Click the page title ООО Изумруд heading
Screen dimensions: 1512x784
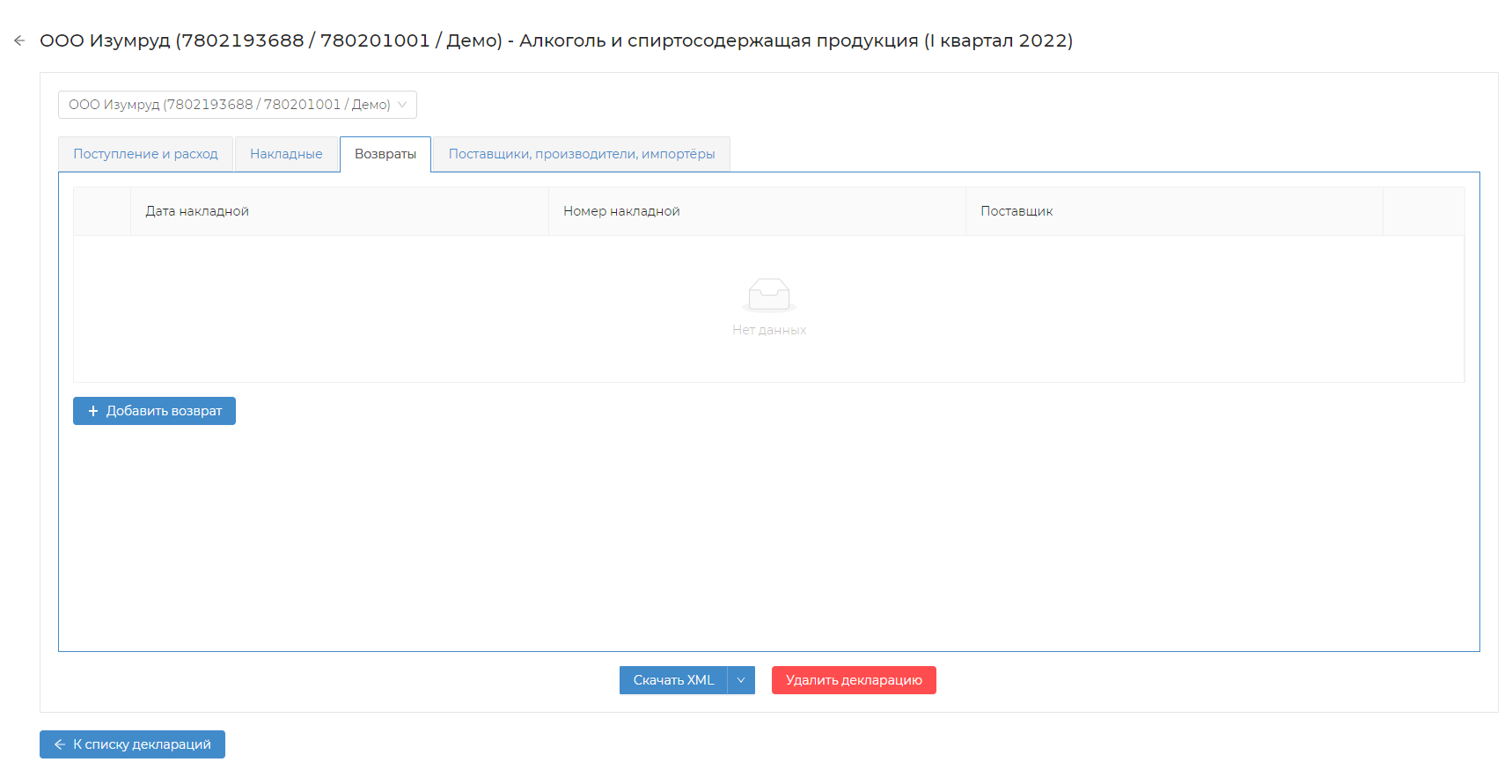point(555,40)
